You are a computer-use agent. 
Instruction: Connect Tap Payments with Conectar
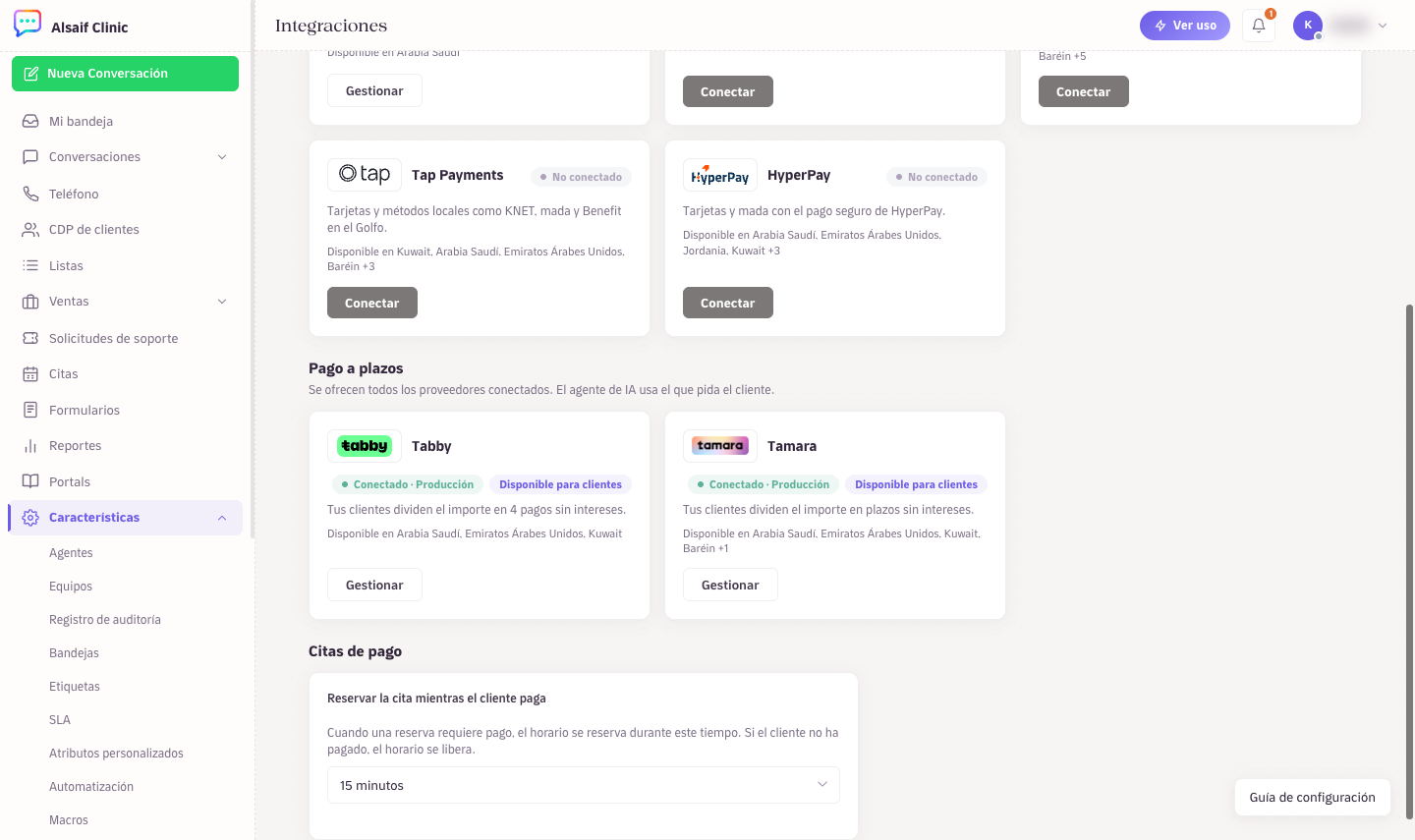point(372,303)
